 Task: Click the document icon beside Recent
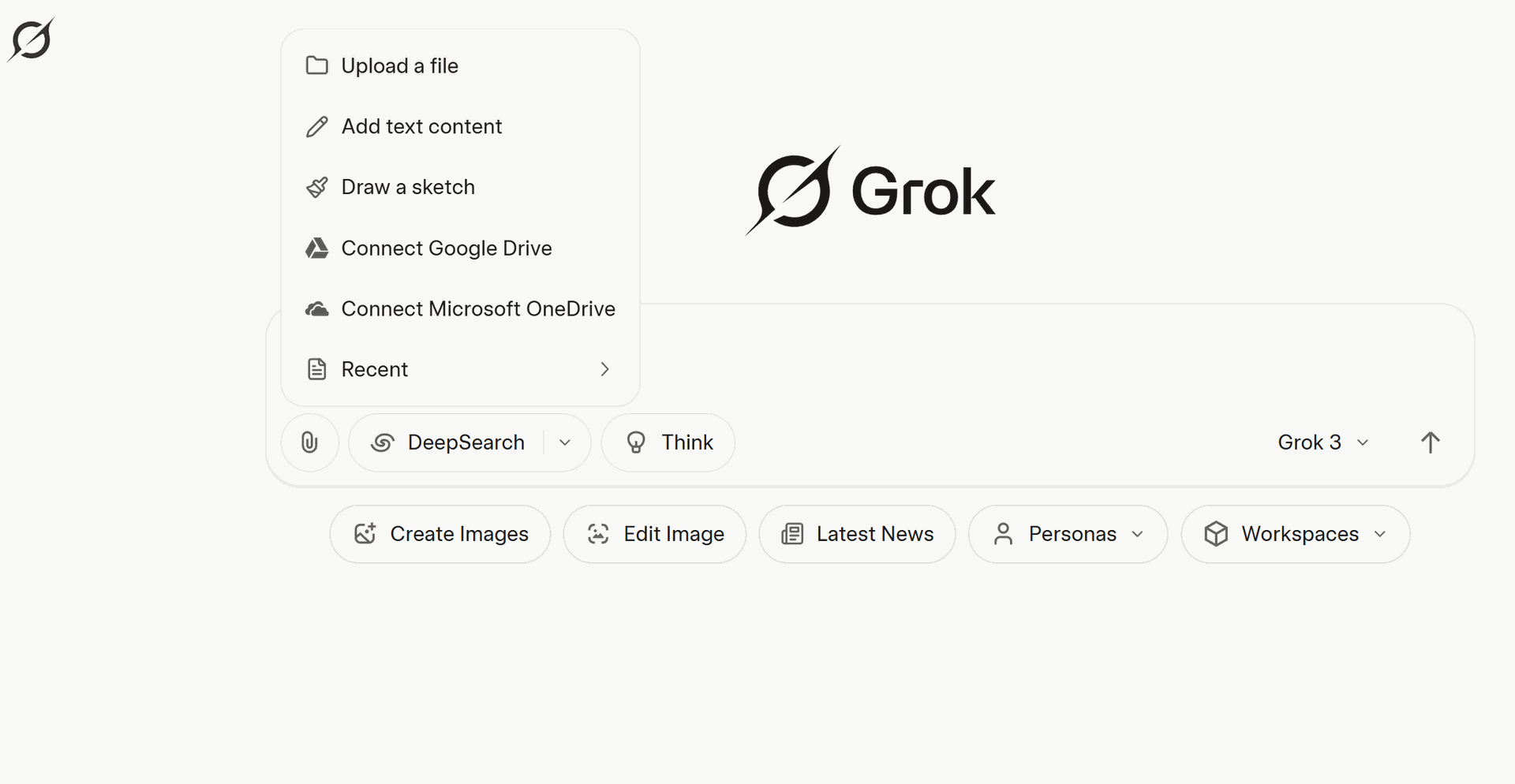point(316,369)
